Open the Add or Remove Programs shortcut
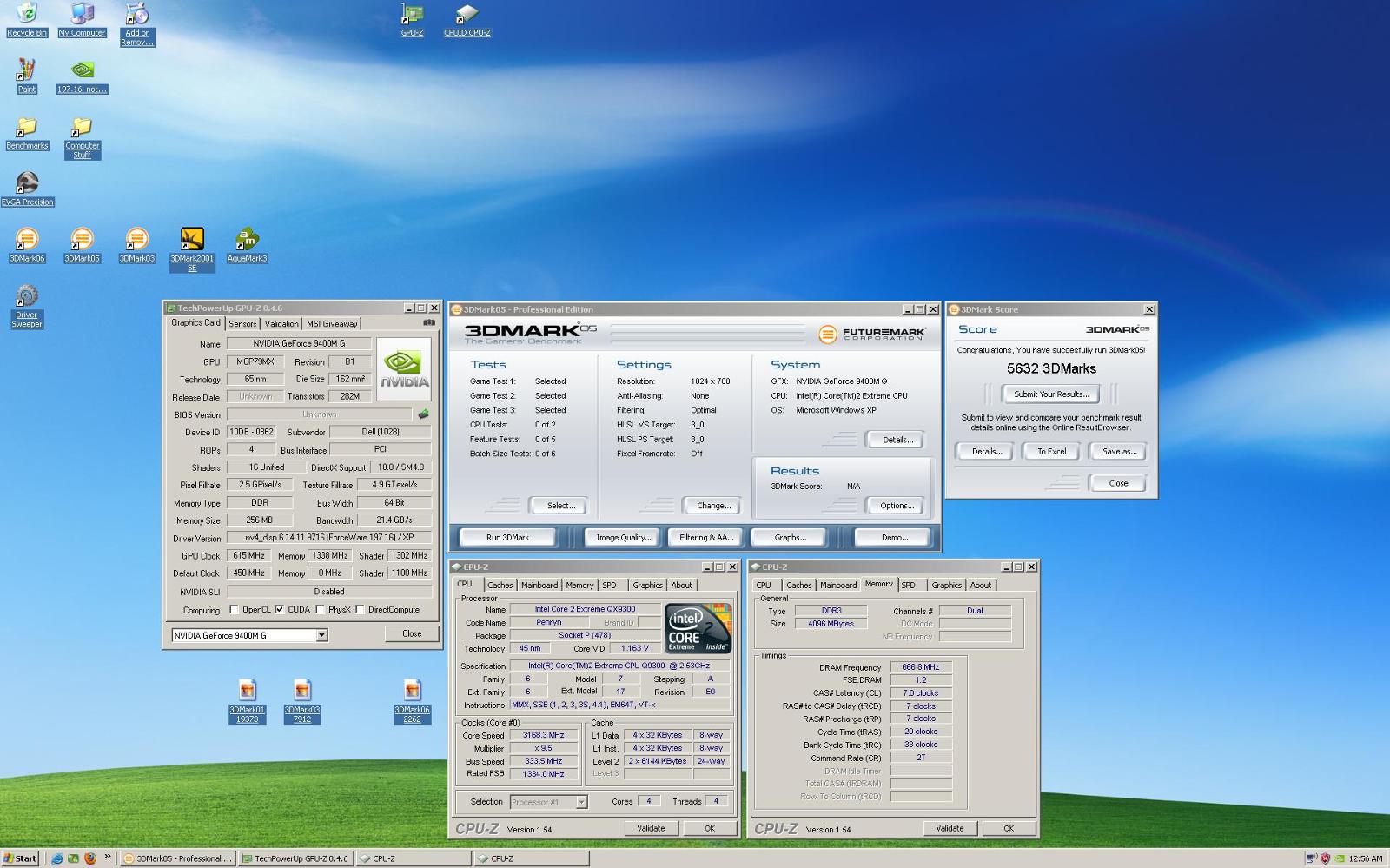1390x868 pixels. [136, 24]
